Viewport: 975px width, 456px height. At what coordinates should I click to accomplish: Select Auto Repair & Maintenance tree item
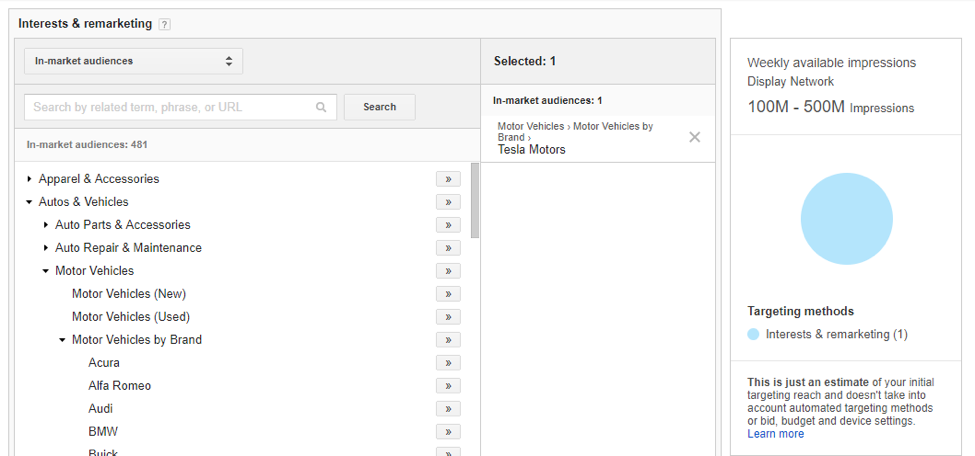click(128, 248)
